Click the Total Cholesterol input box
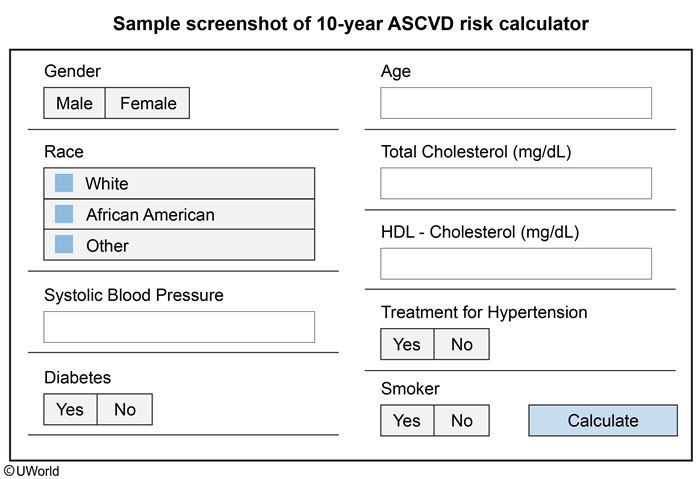Screen dimensions: 700x479 click(x=516, y=183)
